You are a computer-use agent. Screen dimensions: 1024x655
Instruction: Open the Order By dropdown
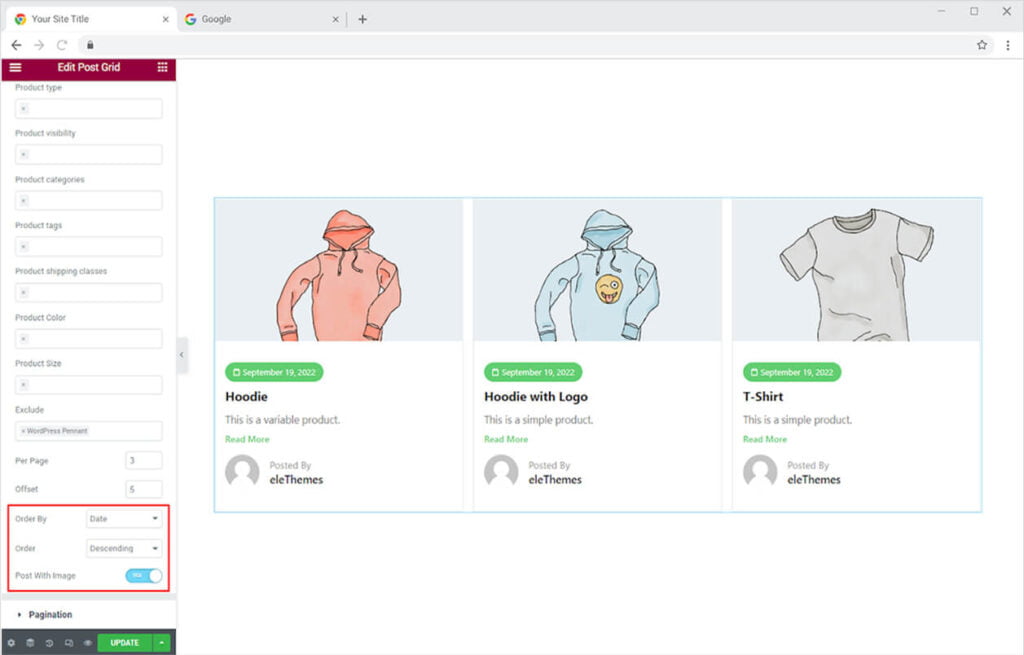[x=124, y=519]
